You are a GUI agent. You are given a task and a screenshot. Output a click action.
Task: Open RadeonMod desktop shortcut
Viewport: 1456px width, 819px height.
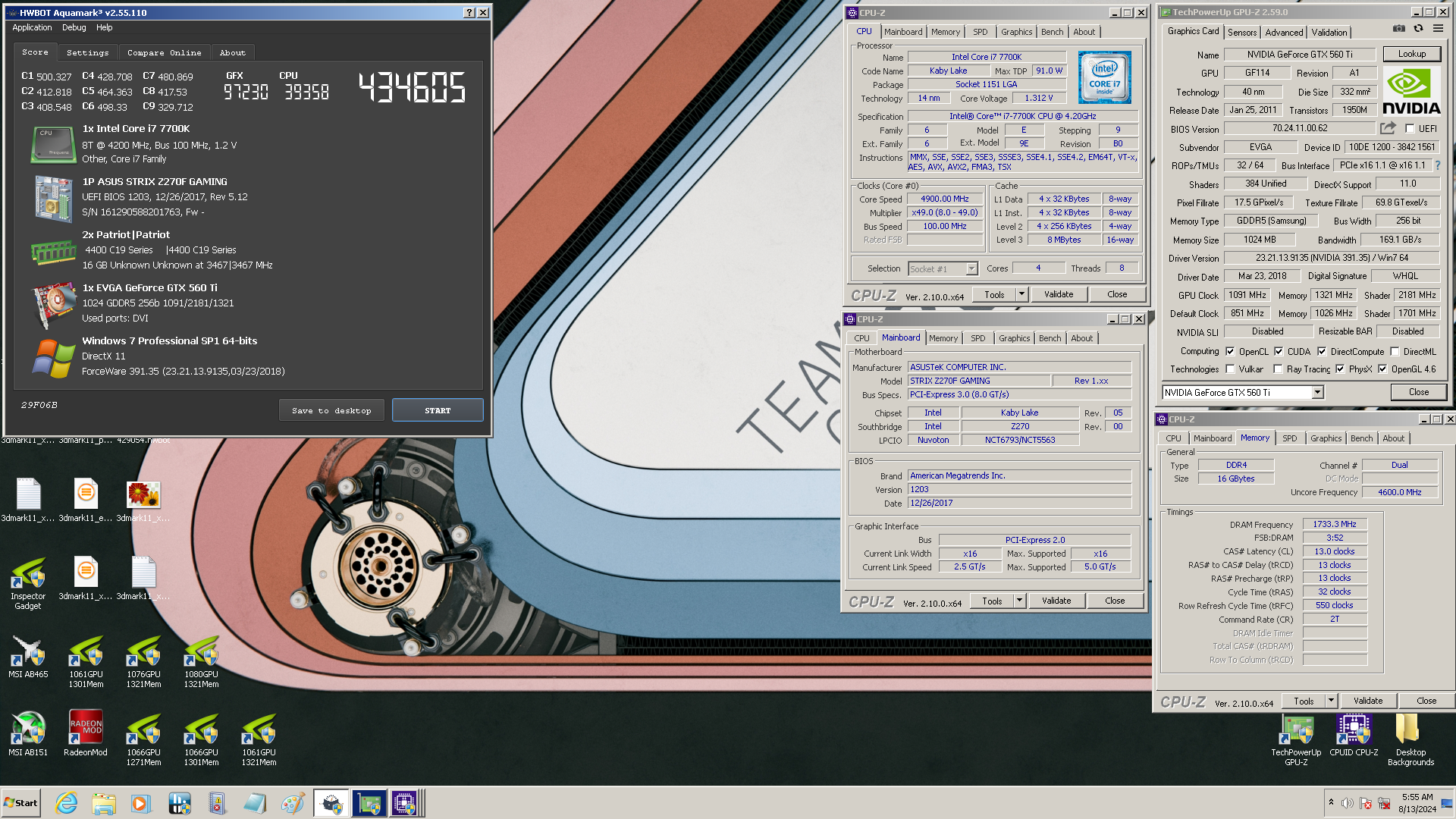pyautogui.click(x=86, y=734)
